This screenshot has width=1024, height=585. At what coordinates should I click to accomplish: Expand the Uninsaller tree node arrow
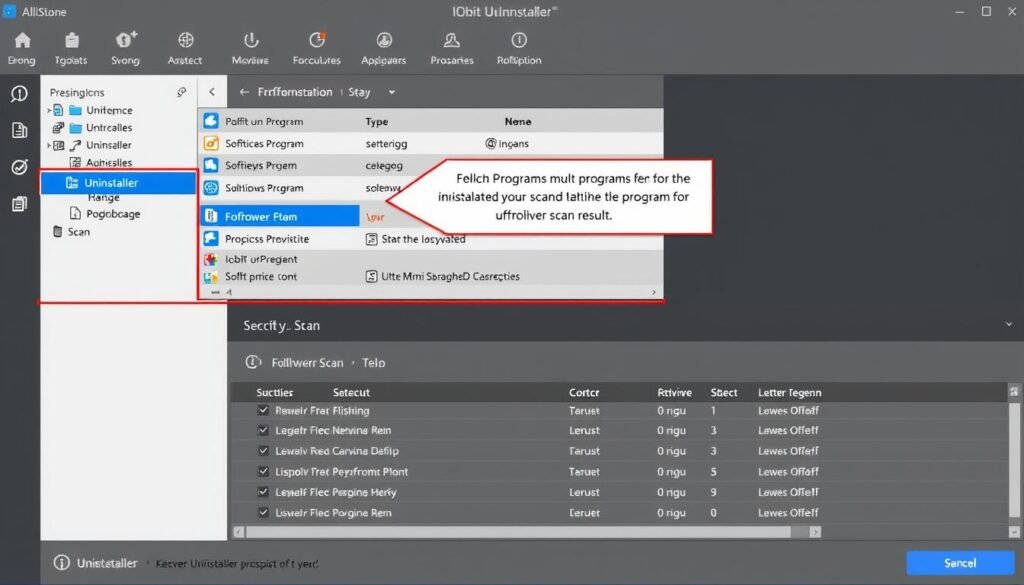(49, 145)
